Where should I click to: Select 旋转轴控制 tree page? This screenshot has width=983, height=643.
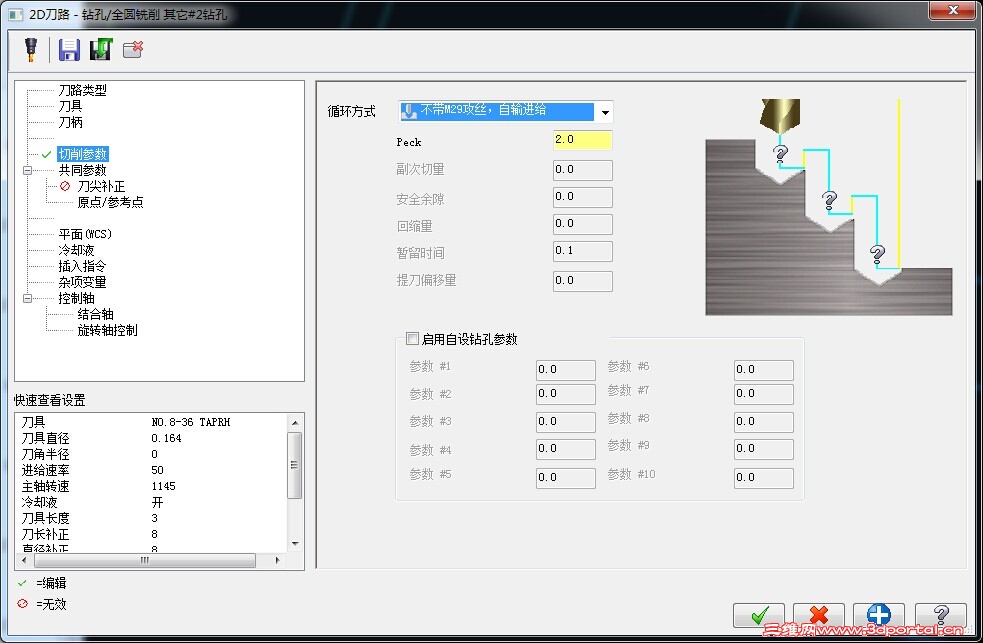tap(107, 330)
